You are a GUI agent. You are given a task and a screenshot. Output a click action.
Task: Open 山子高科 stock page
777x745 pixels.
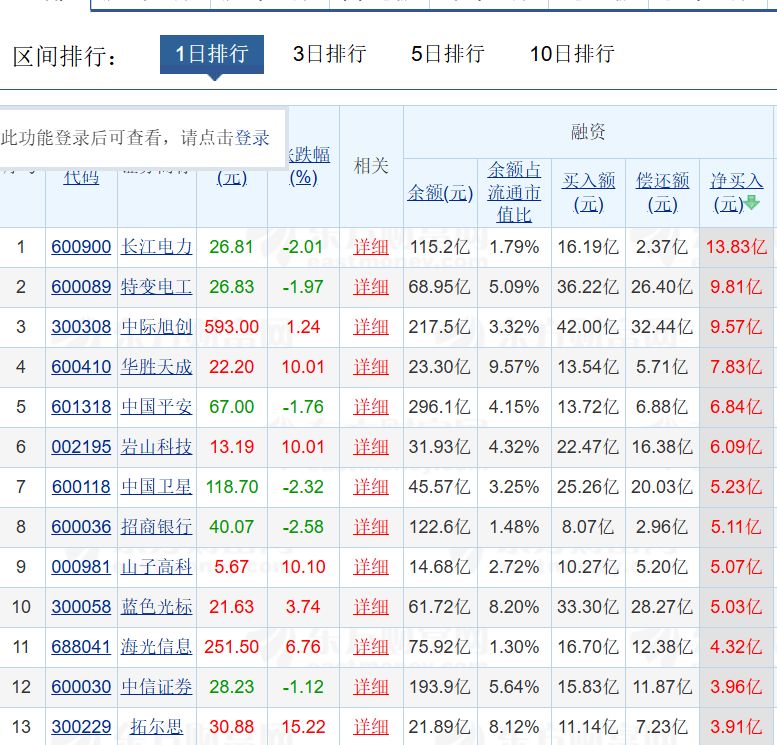pyautogui.click(x=157, y=567)
